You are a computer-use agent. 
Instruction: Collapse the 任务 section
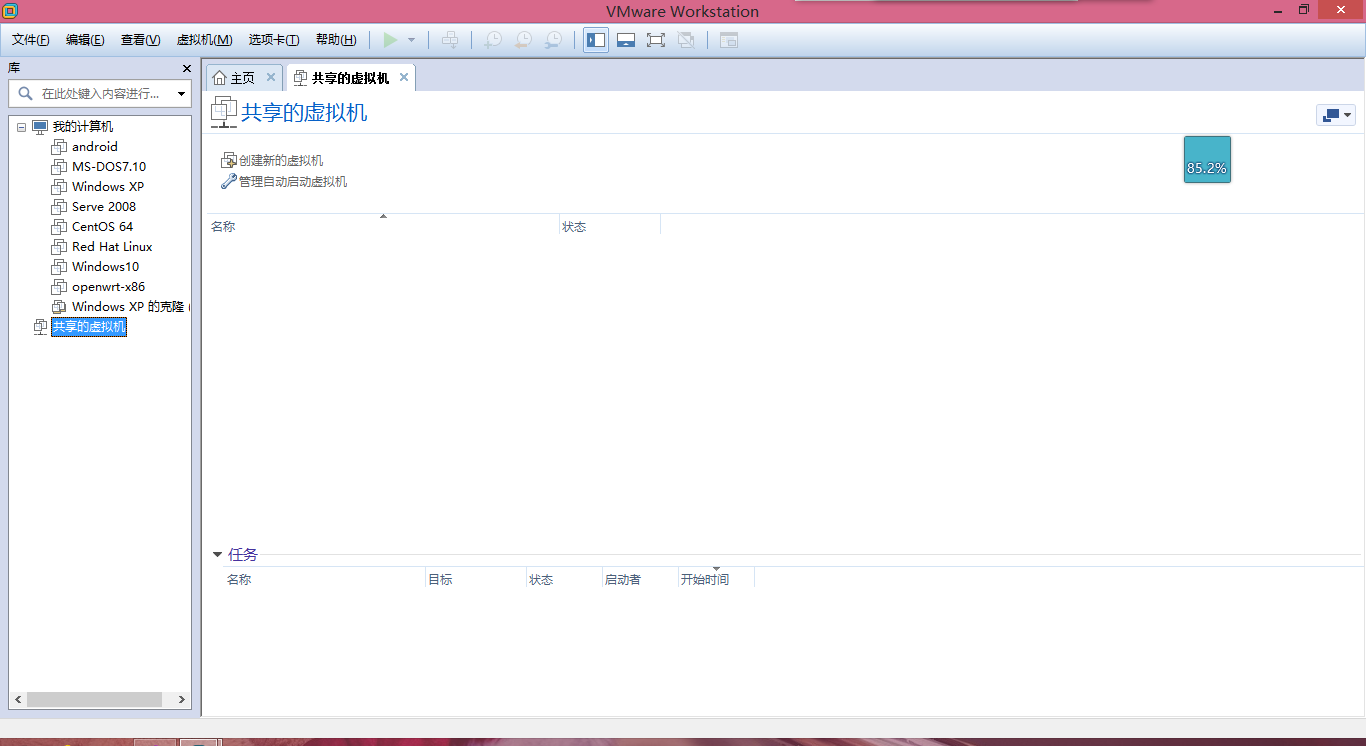(x=217, y=555)
